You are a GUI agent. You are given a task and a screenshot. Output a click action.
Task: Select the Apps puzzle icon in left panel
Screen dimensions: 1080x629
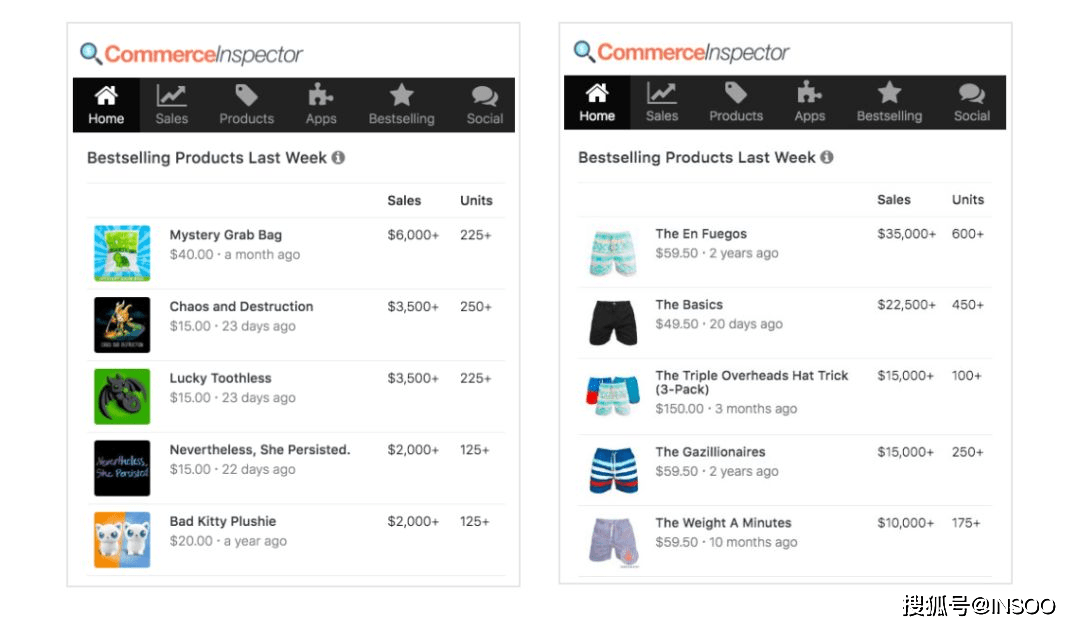click(321, 97)
